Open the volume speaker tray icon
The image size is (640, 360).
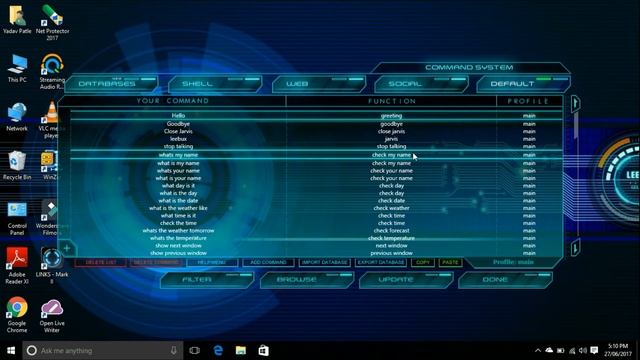tap(583, 350)
